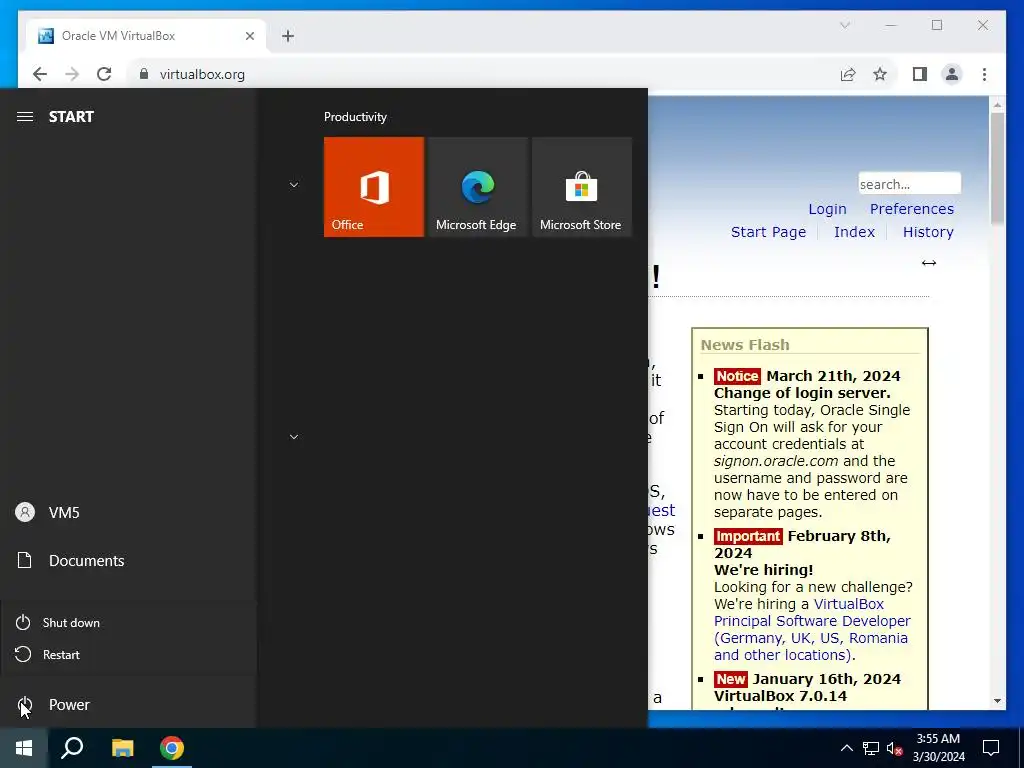
Task: Open the Index link
Action: tap(854, 232)
